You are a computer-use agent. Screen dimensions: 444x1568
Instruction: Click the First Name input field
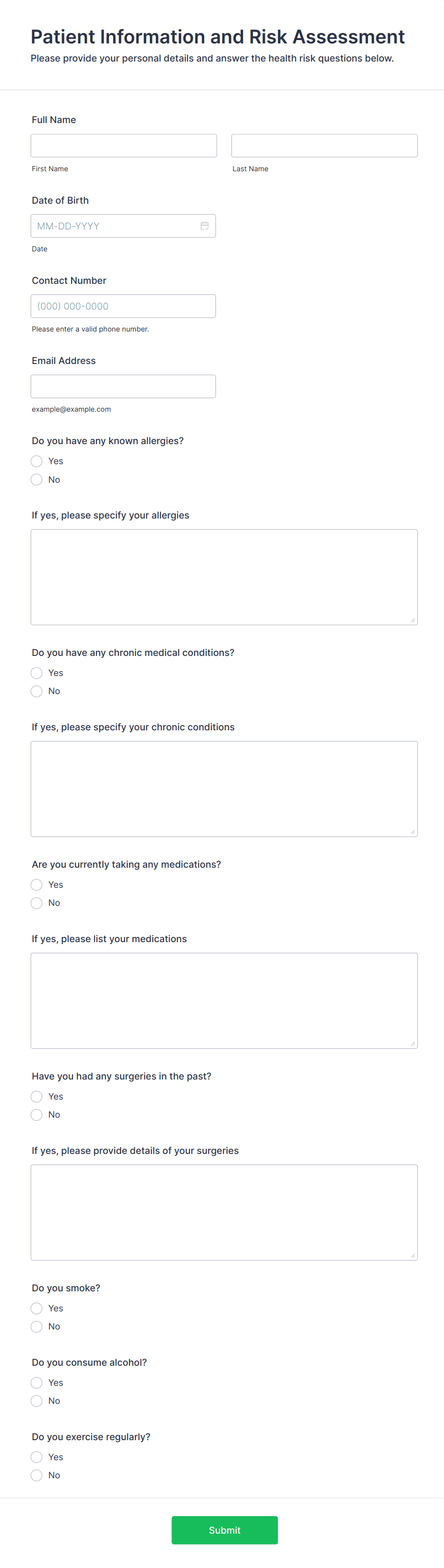[124, 145]
